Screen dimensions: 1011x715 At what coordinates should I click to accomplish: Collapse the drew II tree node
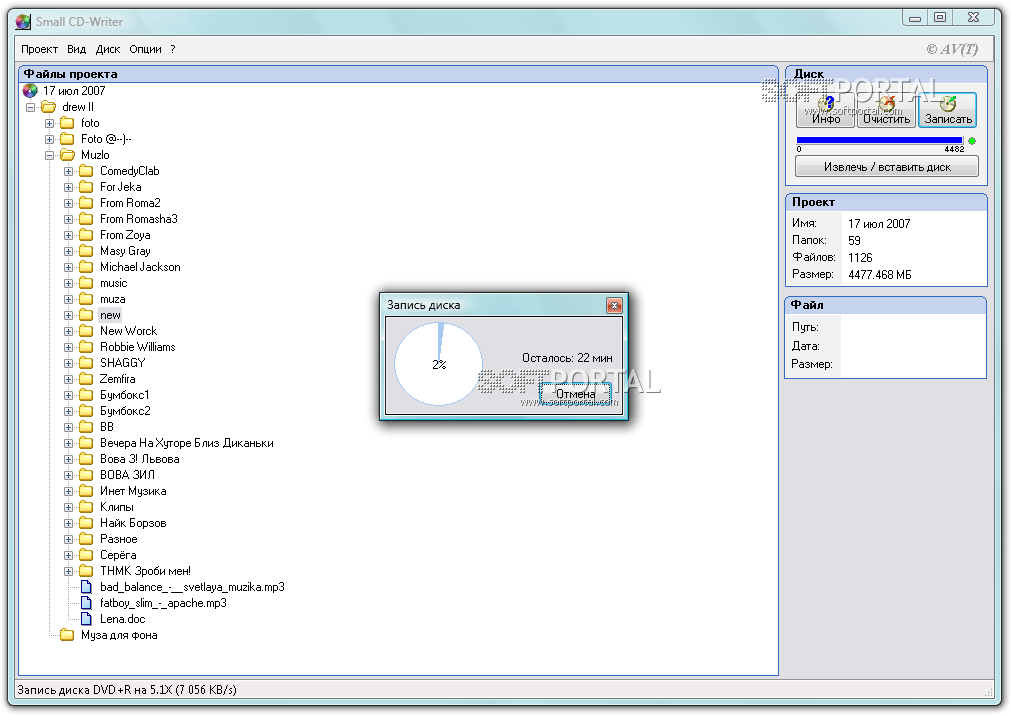click(31, 107)
